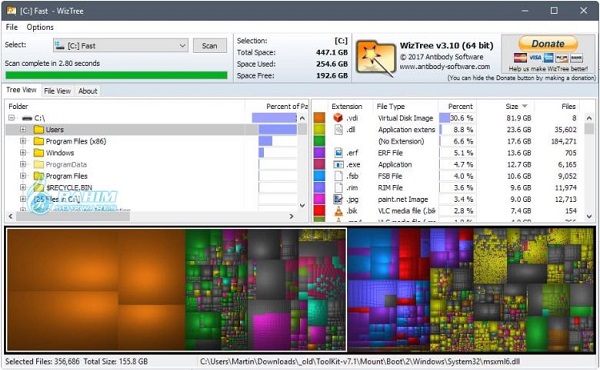Screen dimensions: 600x370
Task: Expand the Program Files (x86) folder
Action: coord(23,141)
